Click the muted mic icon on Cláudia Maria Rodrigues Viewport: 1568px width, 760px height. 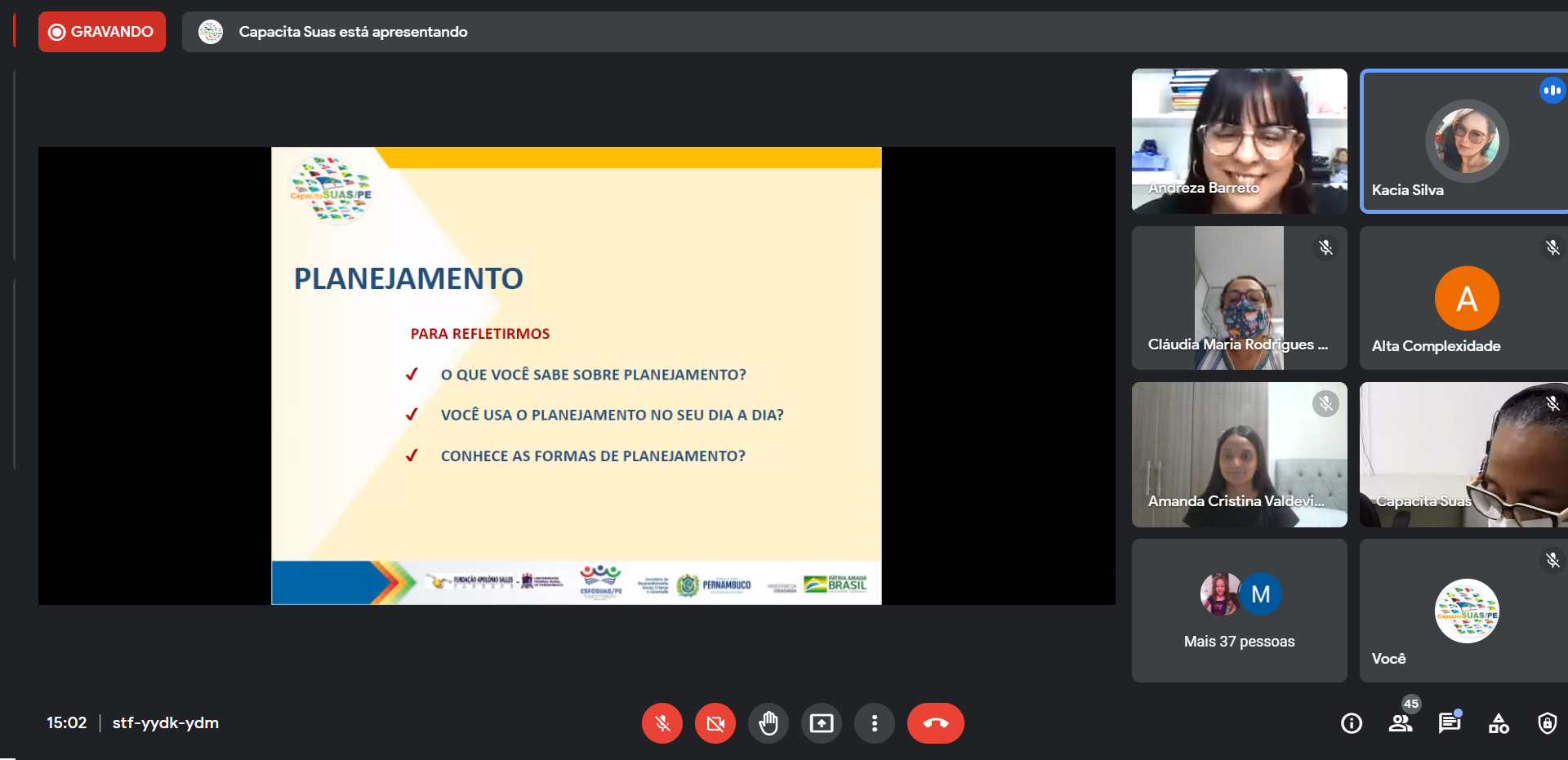[x=1325, y=247]
